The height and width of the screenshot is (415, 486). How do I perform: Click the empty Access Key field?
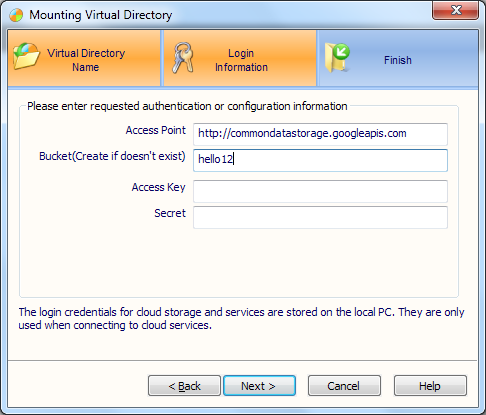tap(320, 191)
